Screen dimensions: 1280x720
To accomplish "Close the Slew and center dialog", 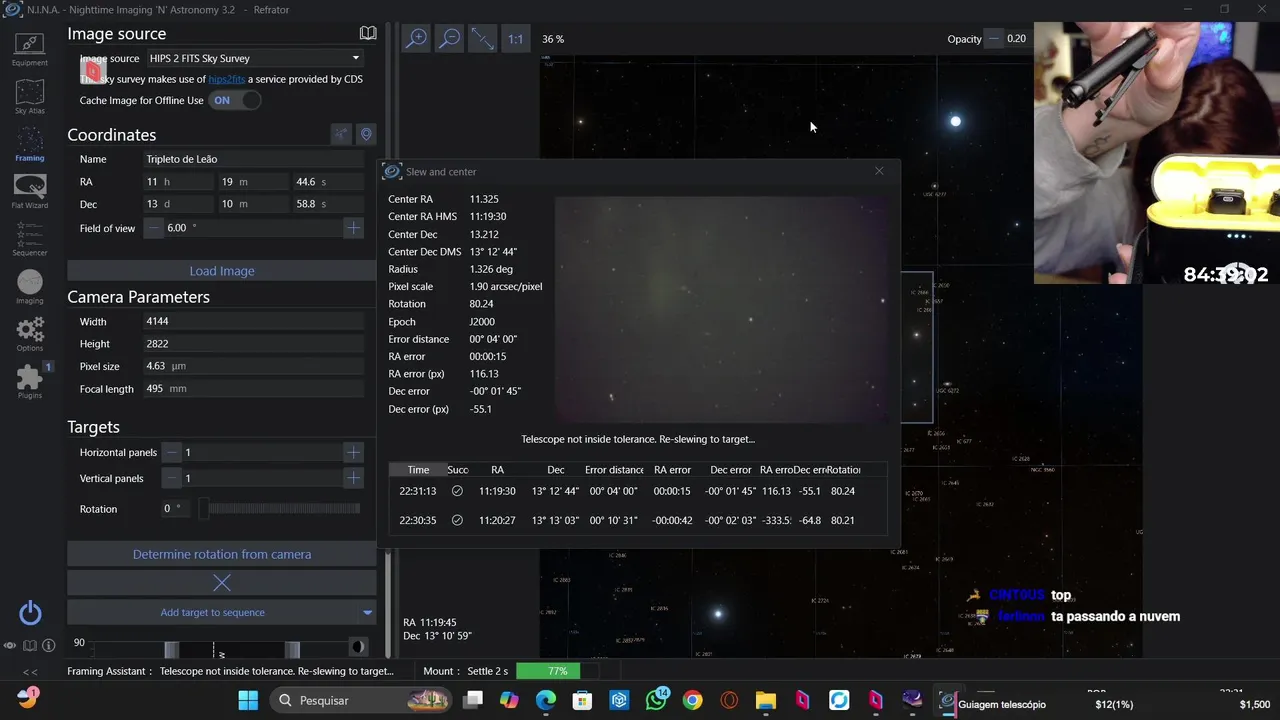I will click(879, 171).
